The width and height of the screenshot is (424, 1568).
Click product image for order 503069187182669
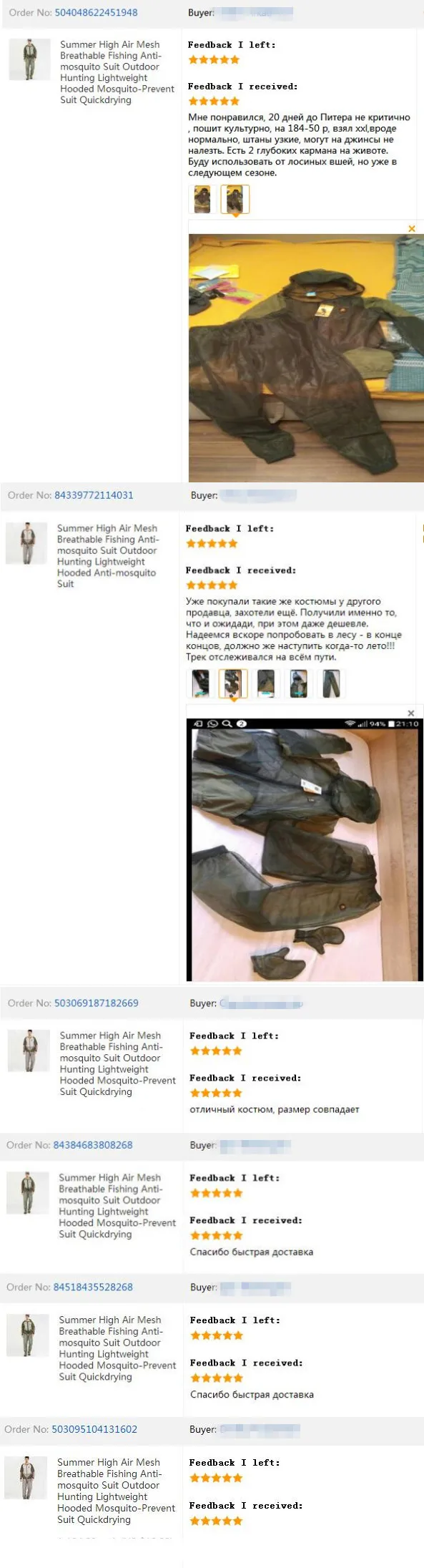pyautogui.click(x=29, y=1051)
